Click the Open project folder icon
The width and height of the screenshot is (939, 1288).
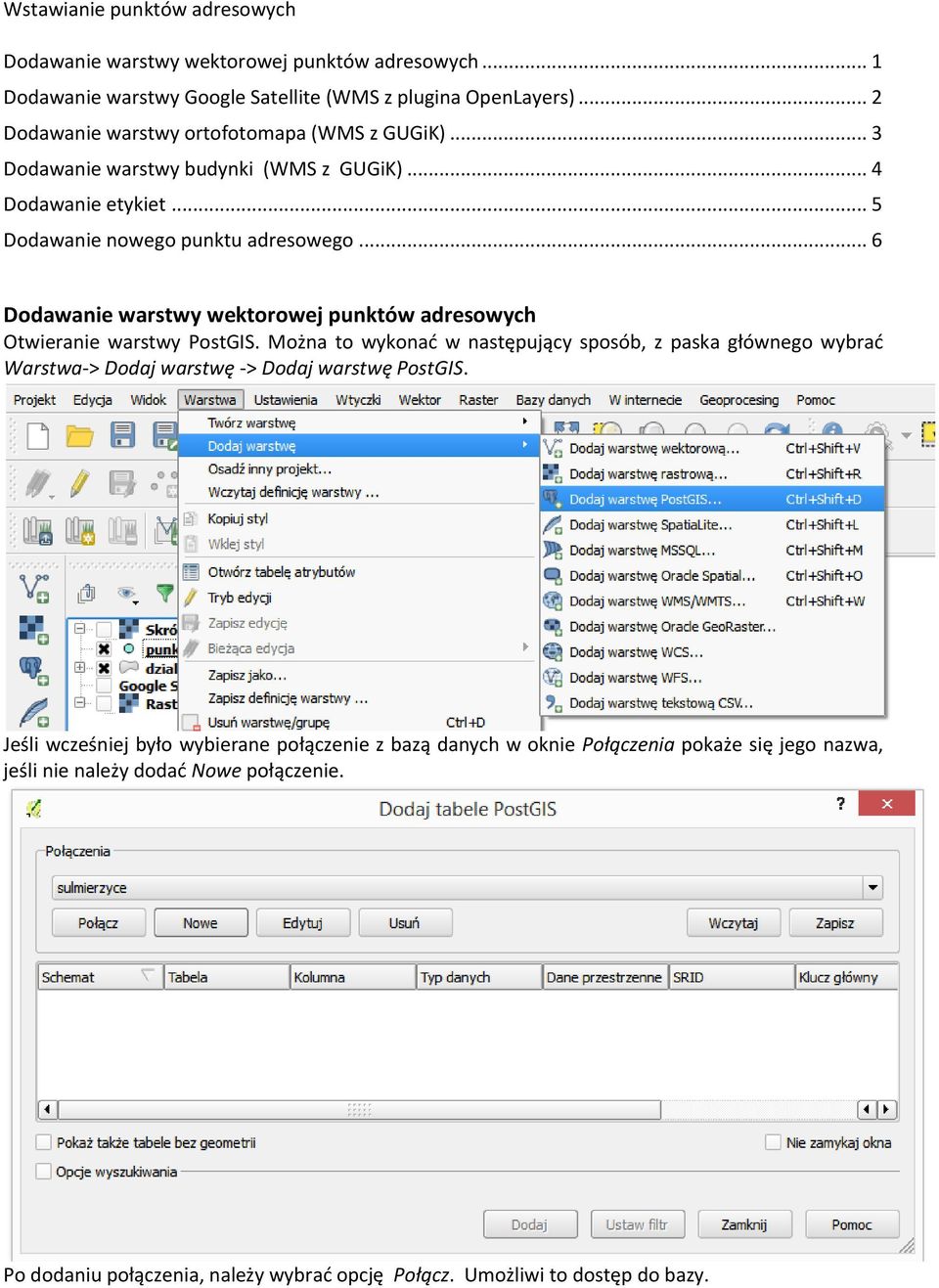tap(79, 435)
